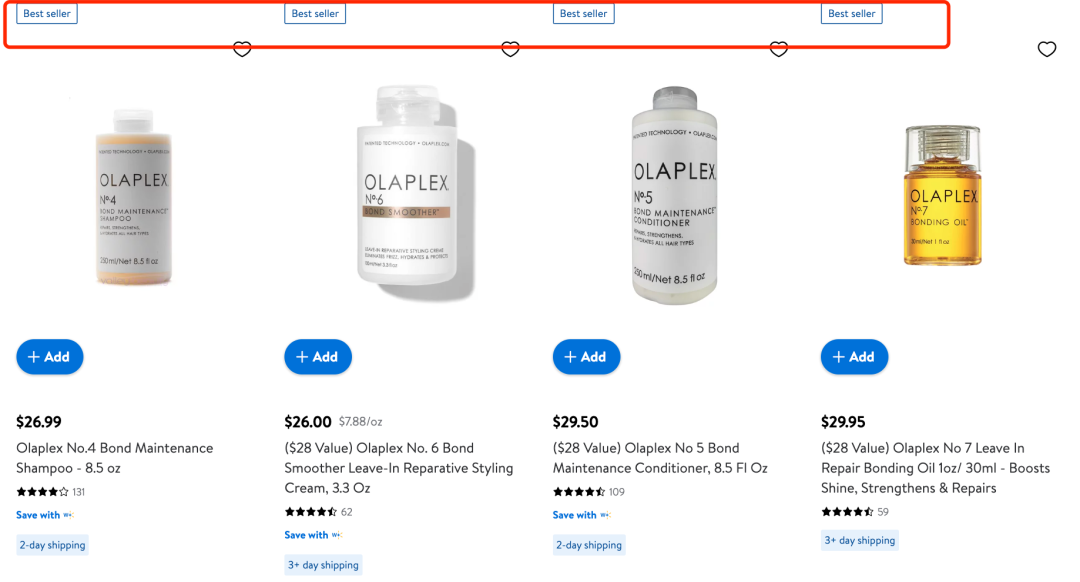Click Add for the No 7 Bonding Oil
1080x582 pixels.
pyautogui.click(x=854, y=357)
